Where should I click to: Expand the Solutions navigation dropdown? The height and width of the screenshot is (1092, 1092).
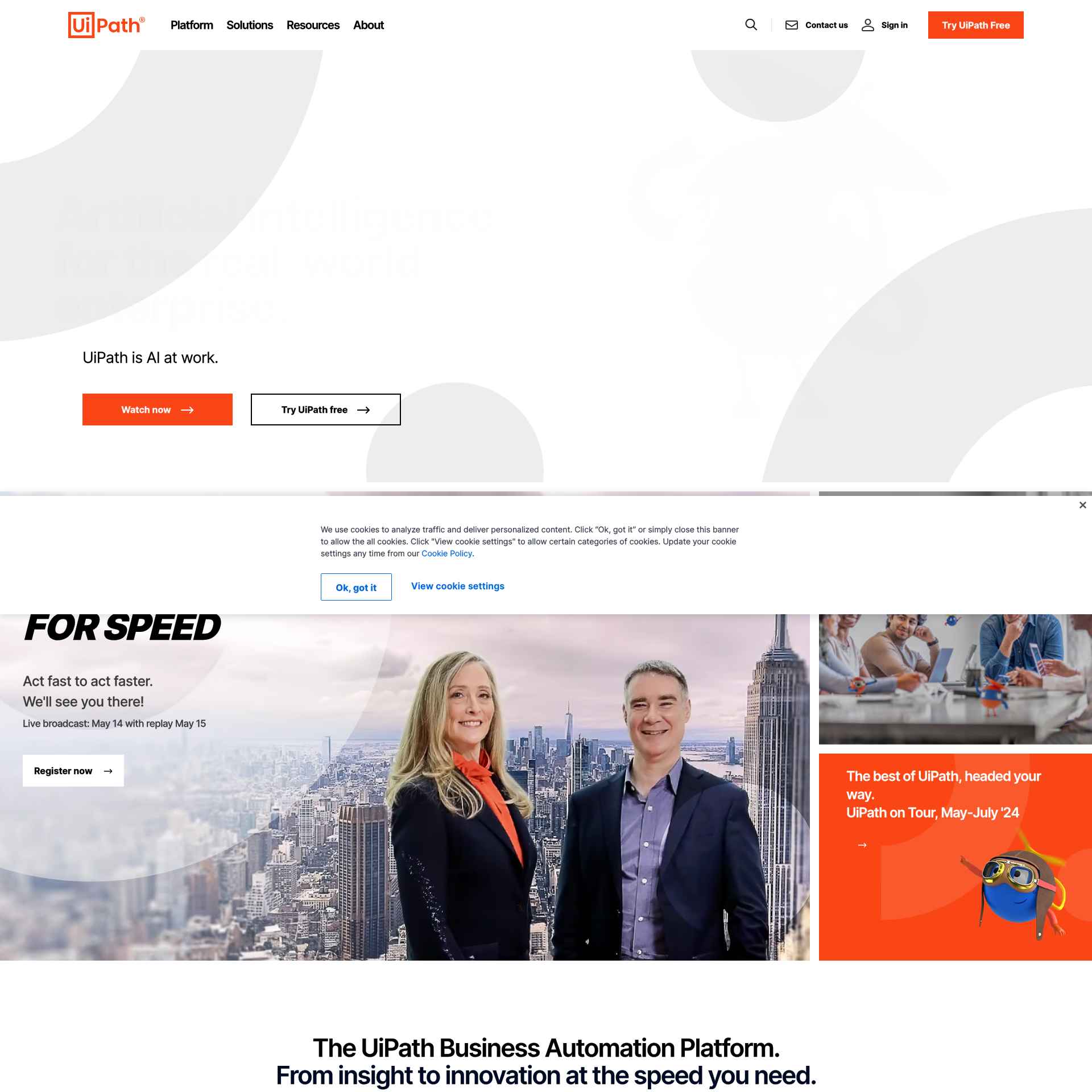pyautogui.click(x=249, y=25)
